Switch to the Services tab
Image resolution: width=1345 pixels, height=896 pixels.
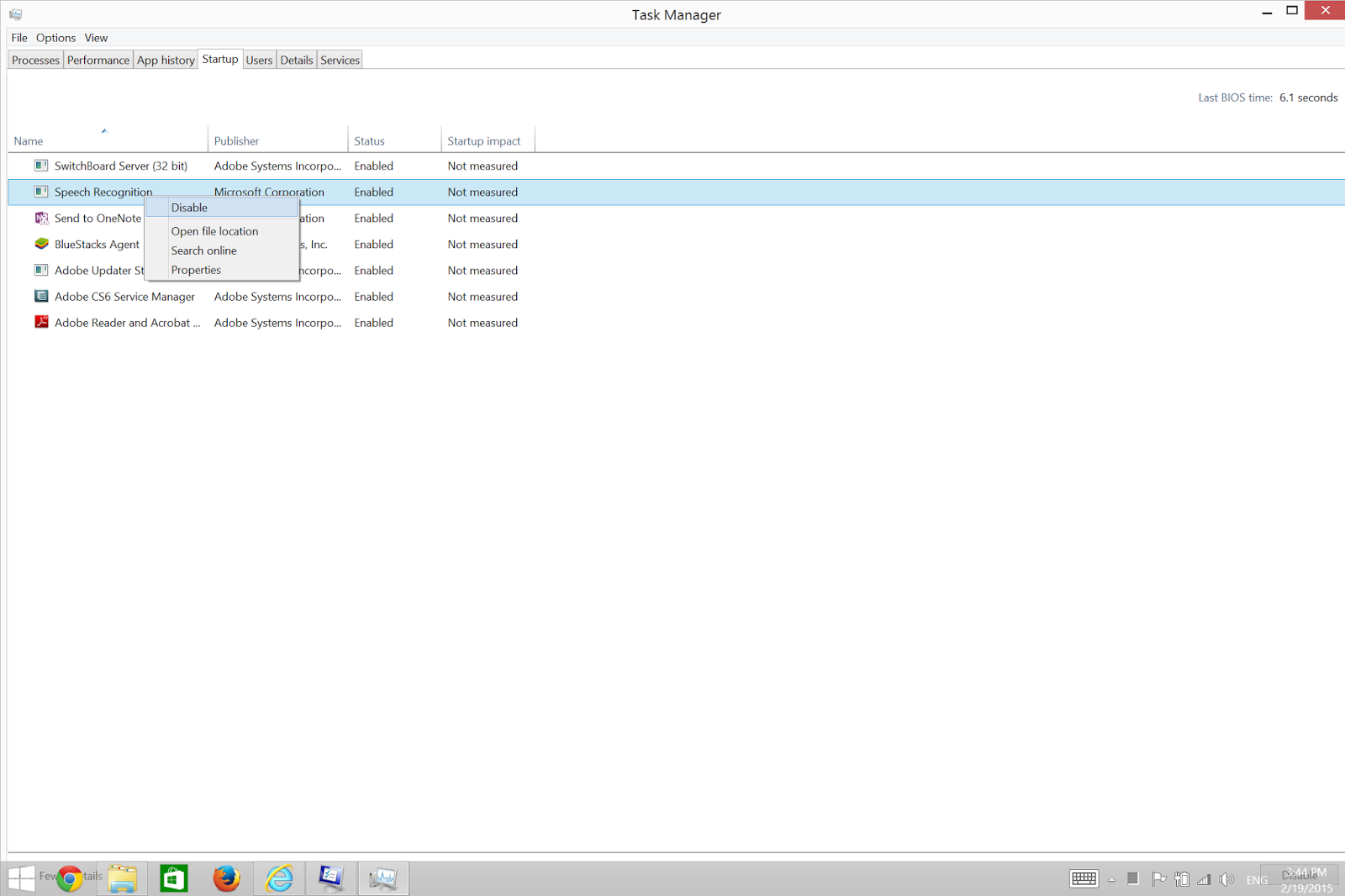click(x=340, y=60)
